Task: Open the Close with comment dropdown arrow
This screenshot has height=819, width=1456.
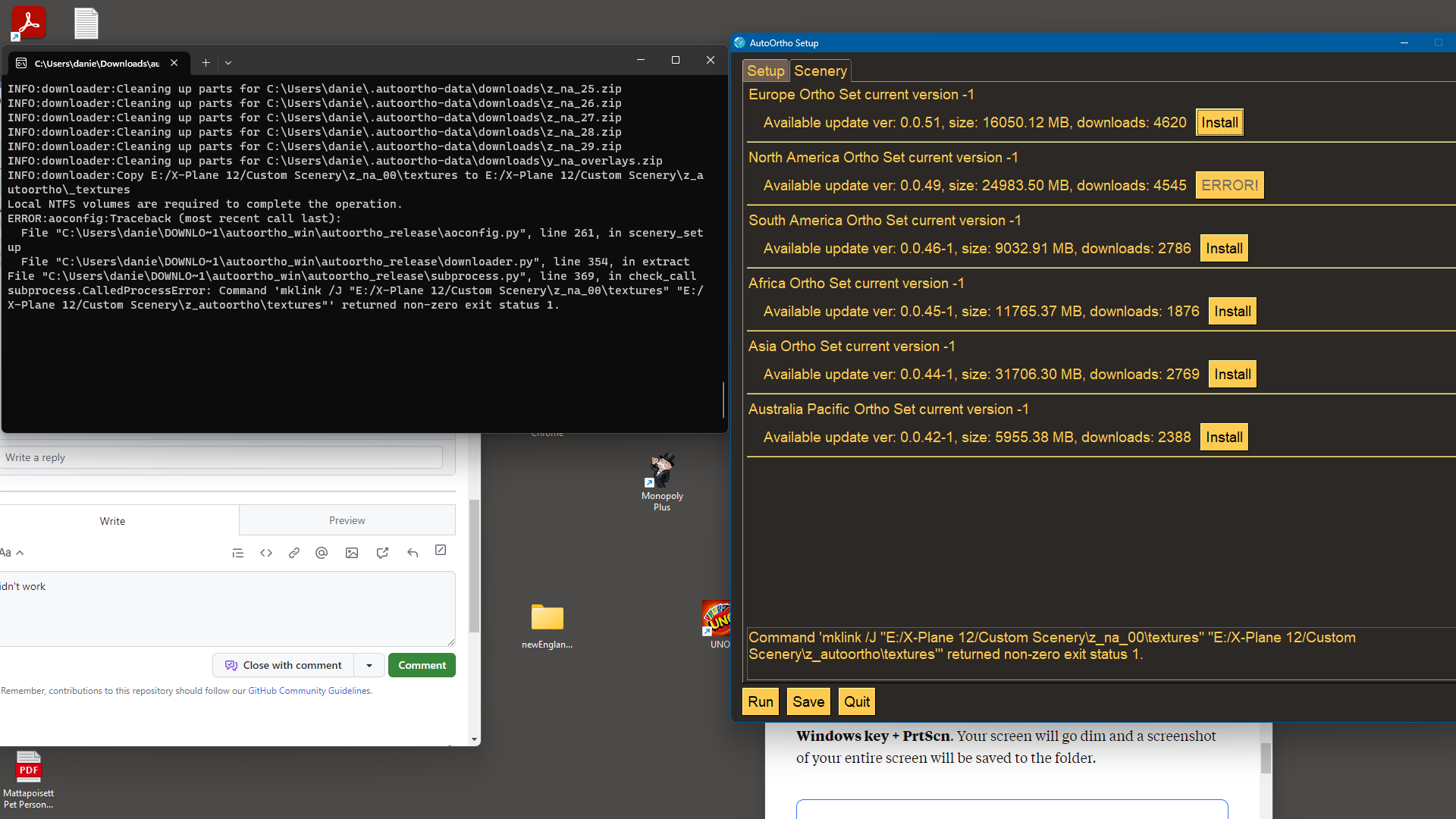Action: point(369,665)
